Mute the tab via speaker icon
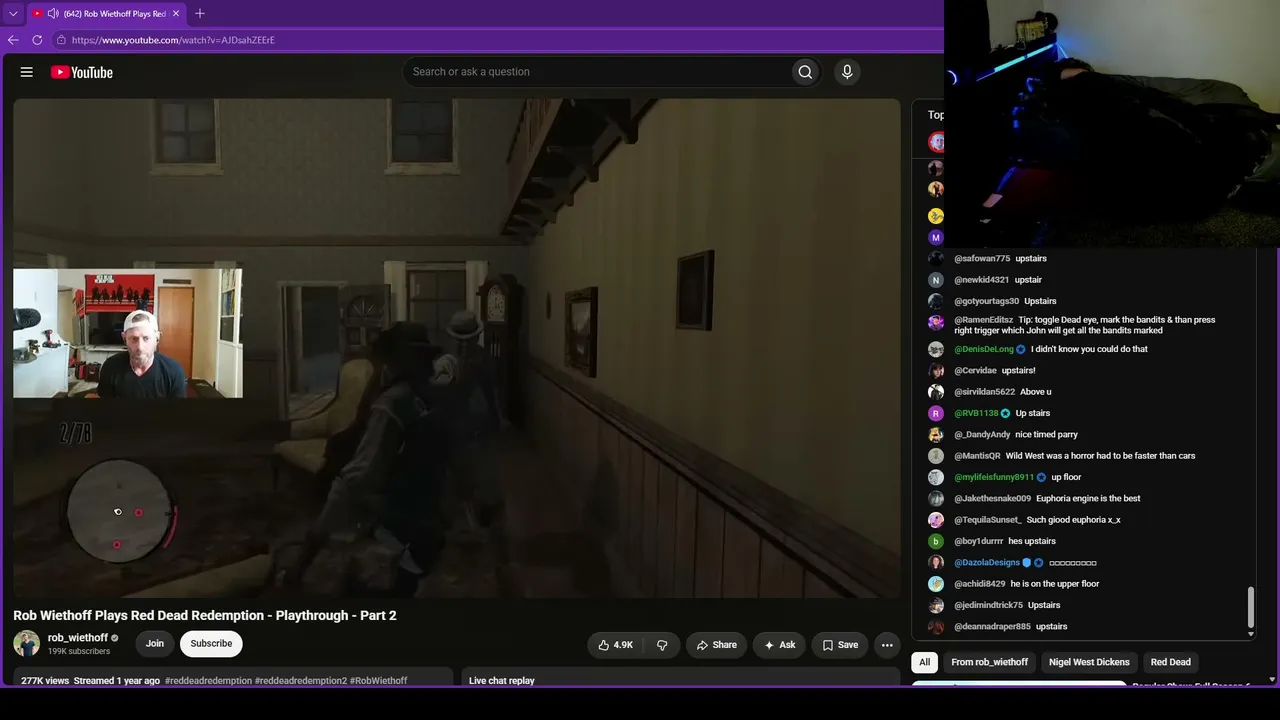1280x720 pixels. point(53,14)
